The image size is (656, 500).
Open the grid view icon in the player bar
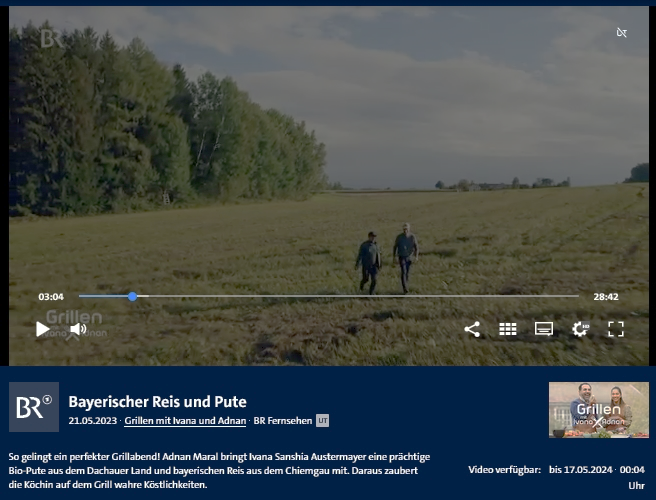coord(508,329)
